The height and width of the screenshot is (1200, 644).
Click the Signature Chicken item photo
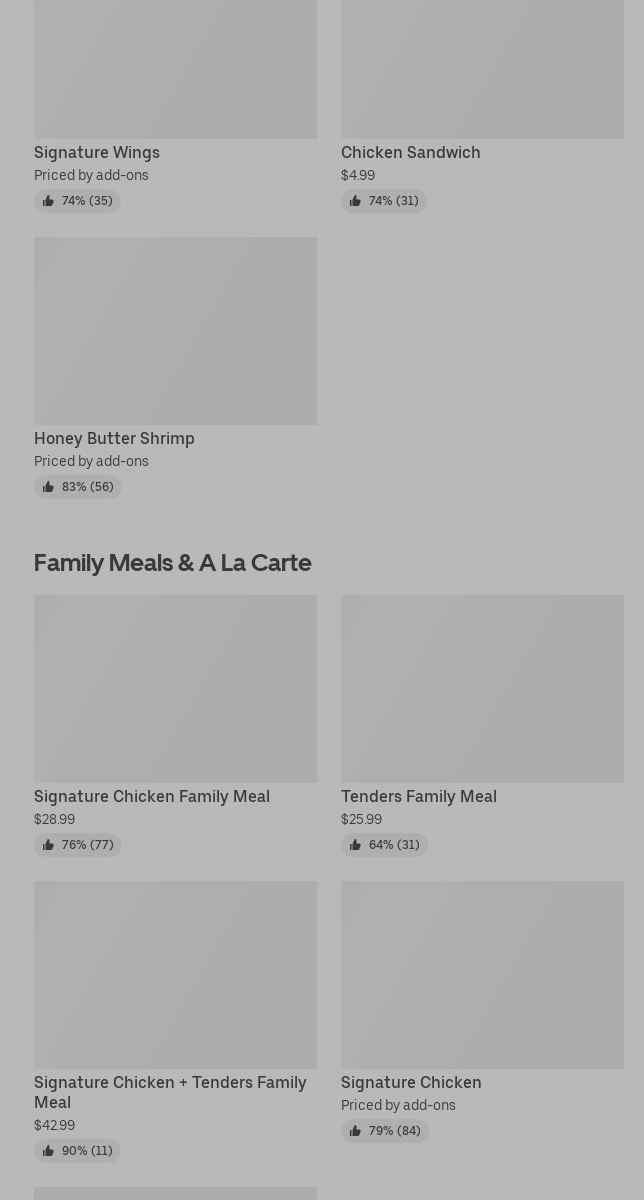(x=482, y=974)
